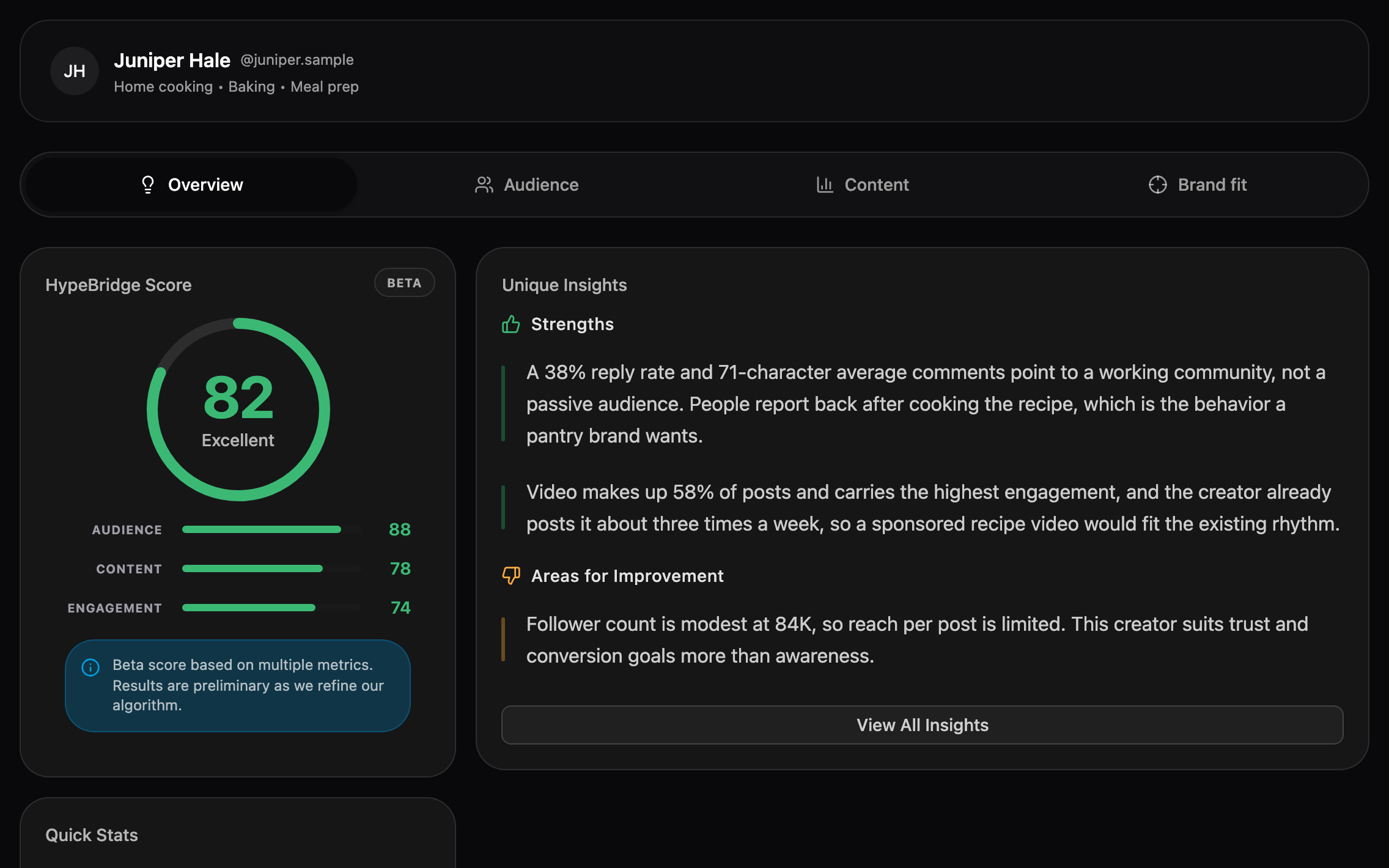This screenshot has height=868, width=1389.
Task: Open the Brand fit tab
Action: [1198, 185]
